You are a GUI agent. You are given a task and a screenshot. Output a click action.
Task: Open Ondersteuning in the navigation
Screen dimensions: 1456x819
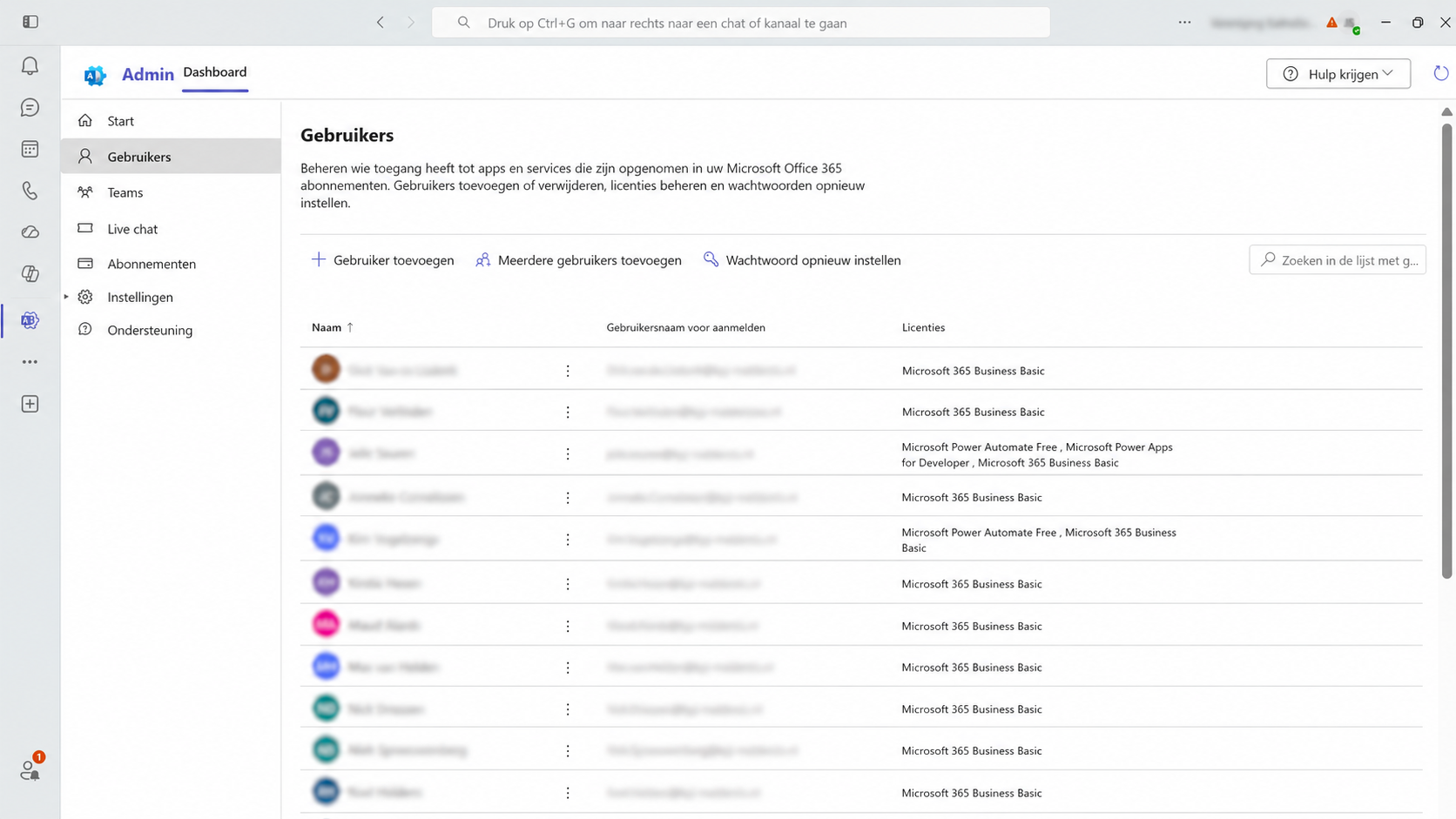171,330
